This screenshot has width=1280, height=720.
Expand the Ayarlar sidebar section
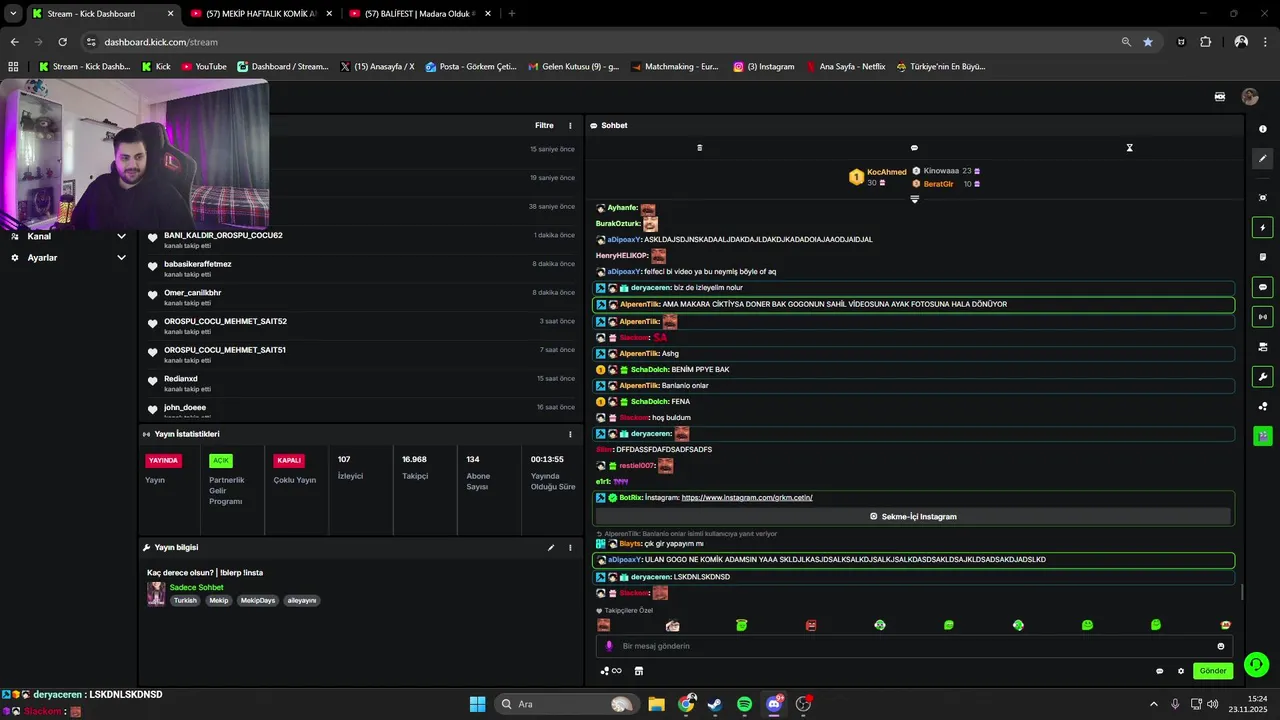(121, 258)
